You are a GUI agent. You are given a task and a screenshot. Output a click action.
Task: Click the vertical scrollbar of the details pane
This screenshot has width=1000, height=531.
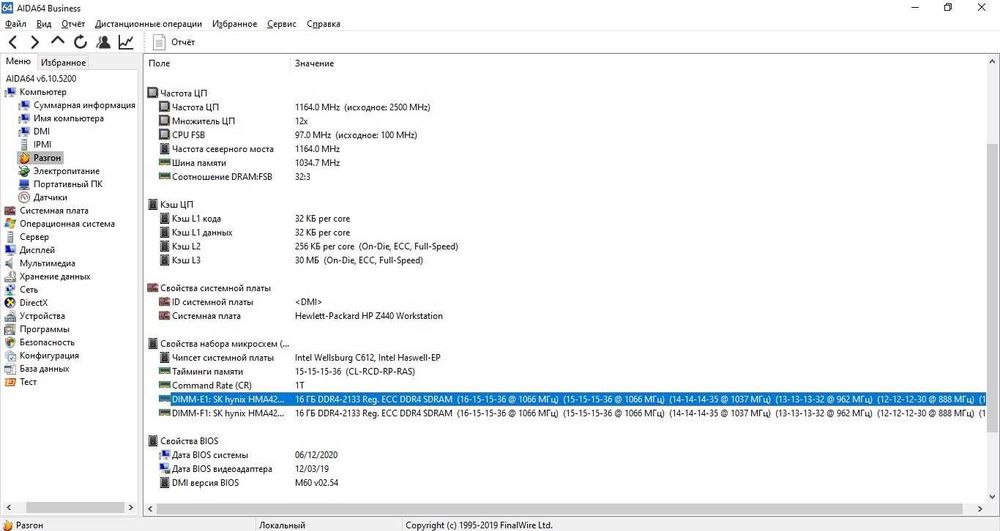coord(993,288)
